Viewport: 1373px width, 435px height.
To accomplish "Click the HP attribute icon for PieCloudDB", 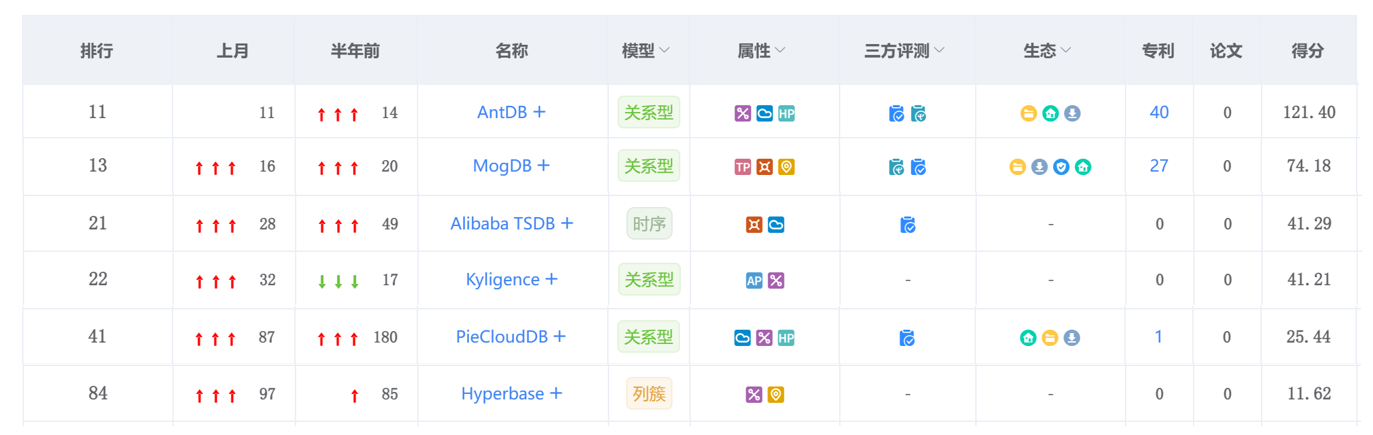I will click(x=786, y=338).
